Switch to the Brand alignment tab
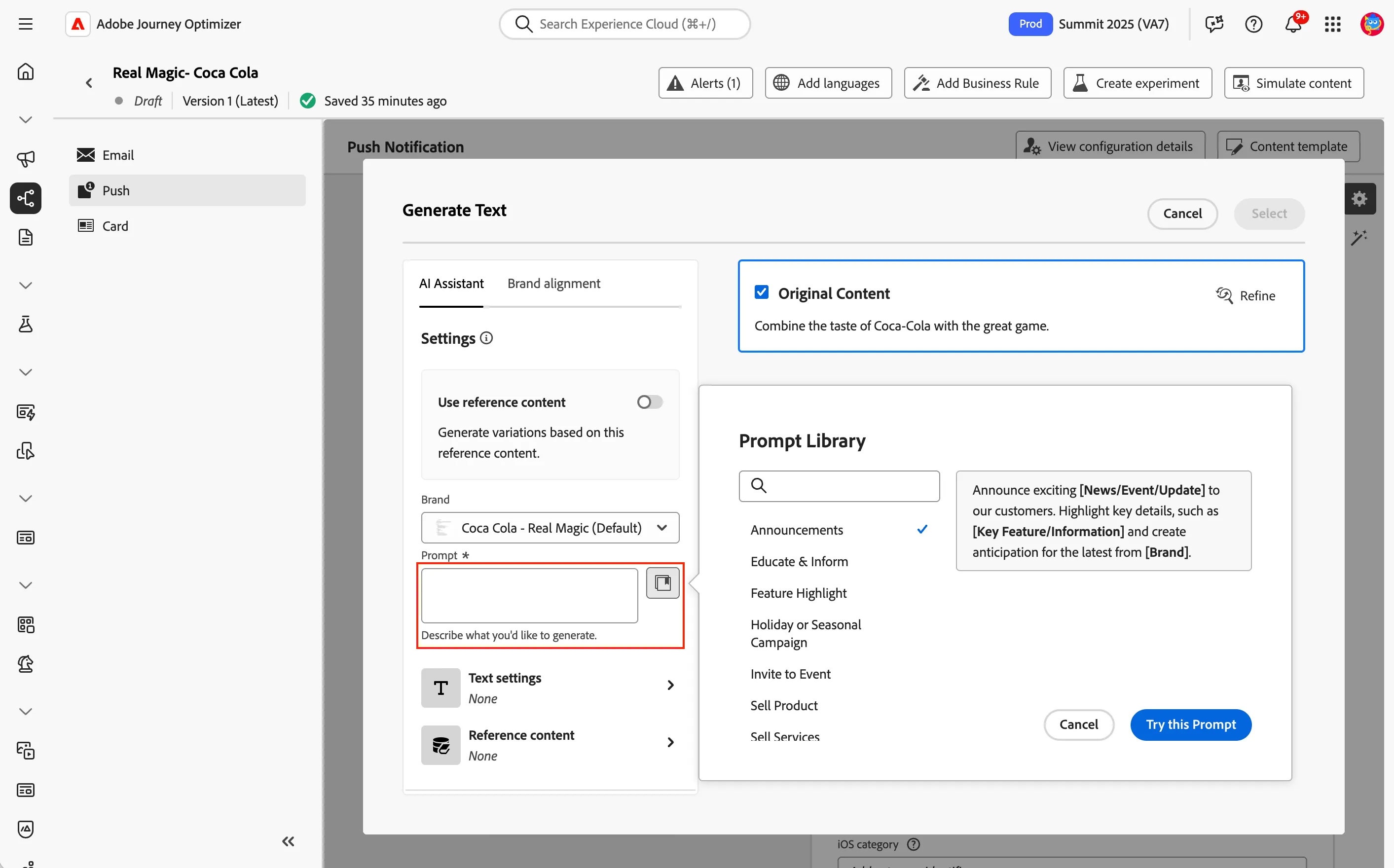This screenshot has height=868, width=1394. [553, 284]
